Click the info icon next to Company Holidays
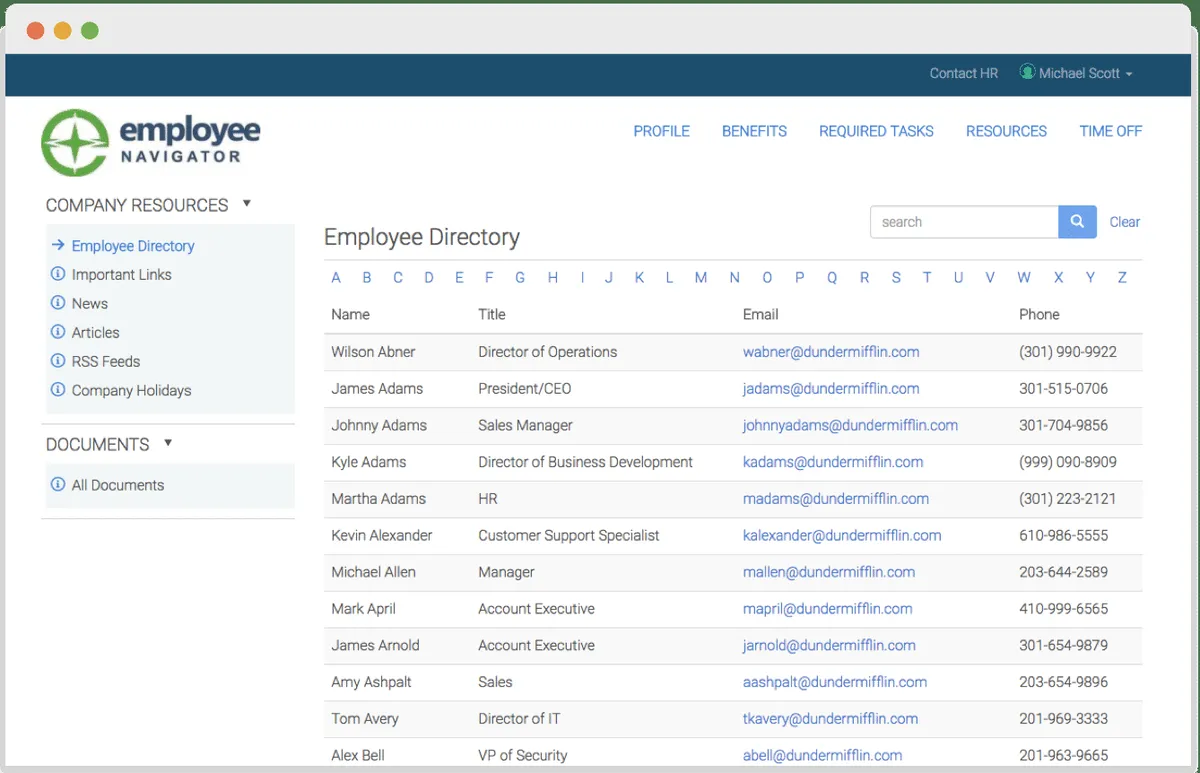The width and height of the screenshot is (1200, 773). pos(57,390)
